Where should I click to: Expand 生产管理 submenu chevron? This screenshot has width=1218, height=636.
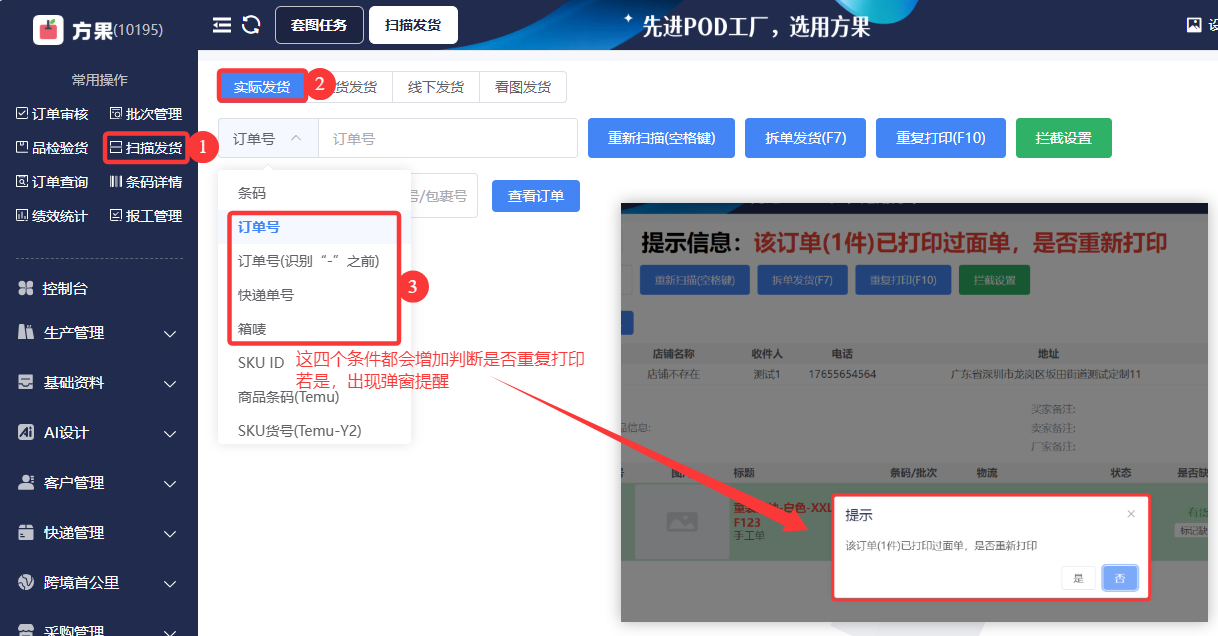coord(170,333)
